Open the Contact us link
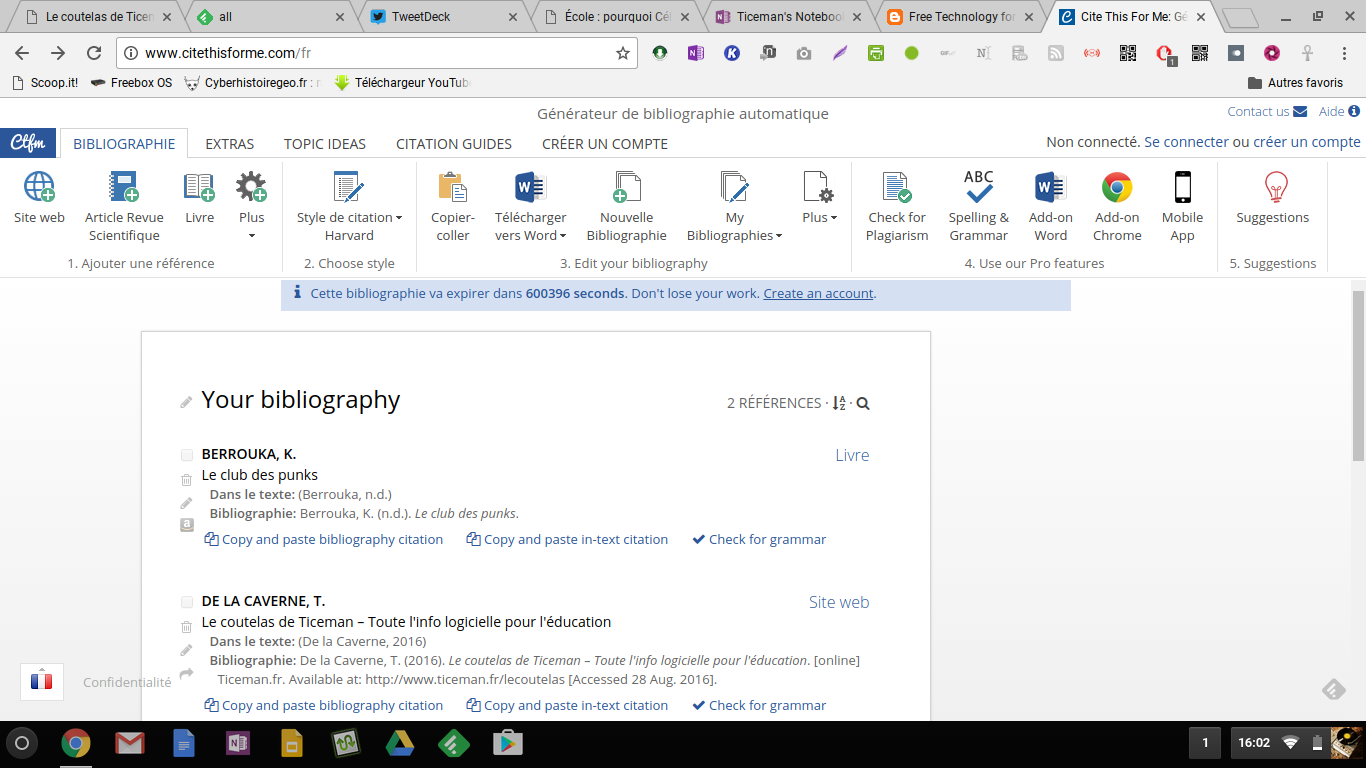The width and height of the screenshot is (1366, 768). click(x=1267, y=111)
